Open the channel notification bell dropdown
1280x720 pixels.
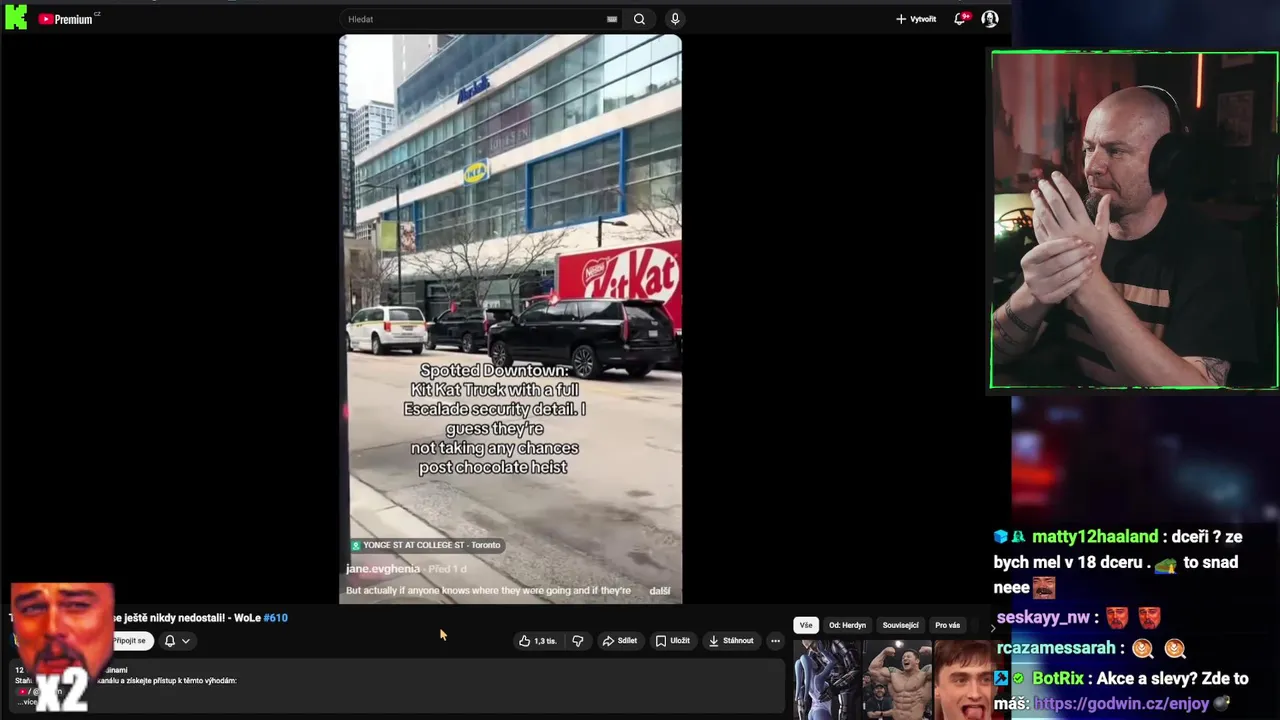[177, 641]
